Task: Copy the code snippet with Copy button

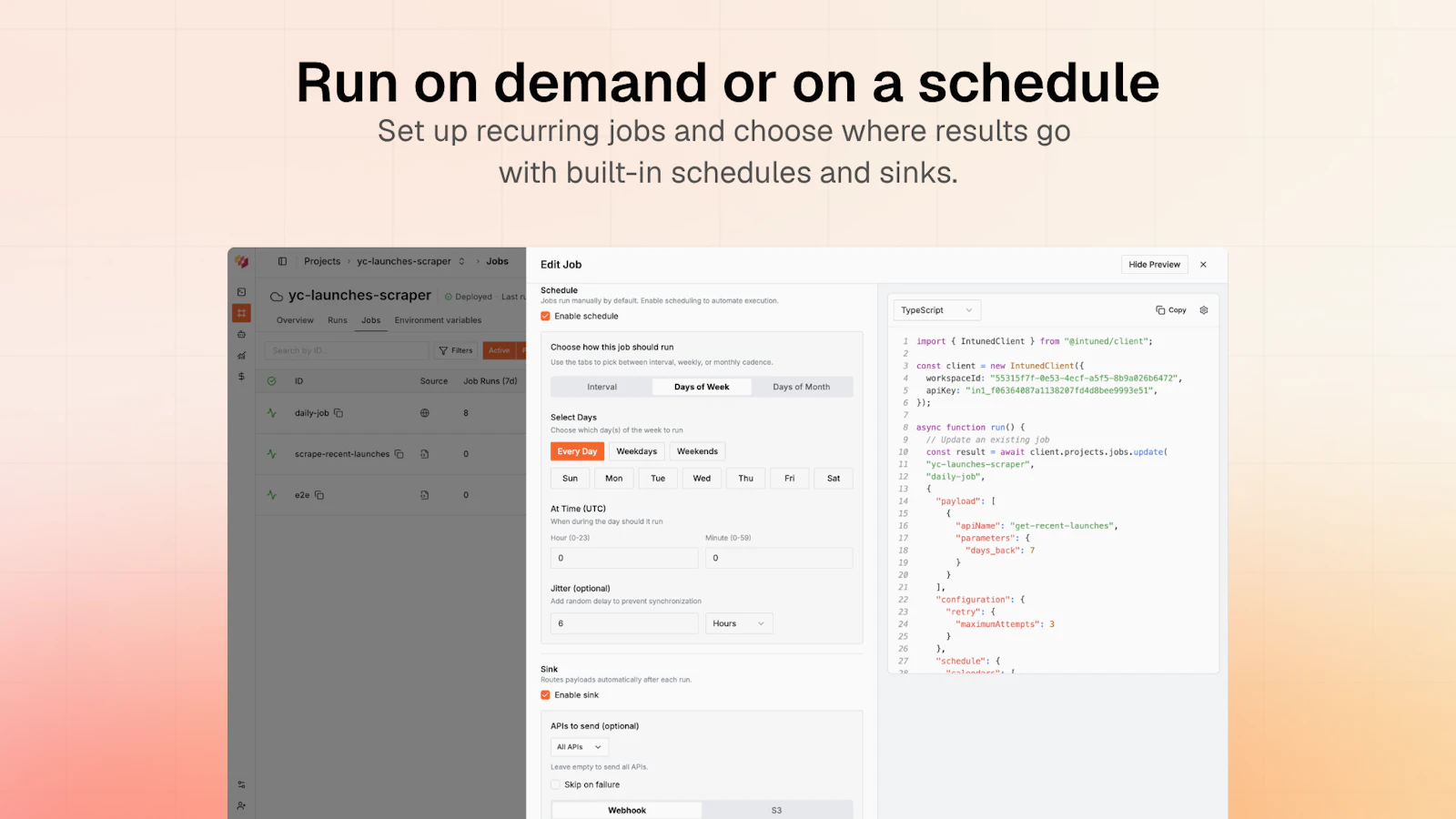Action: click(1171, 310)
